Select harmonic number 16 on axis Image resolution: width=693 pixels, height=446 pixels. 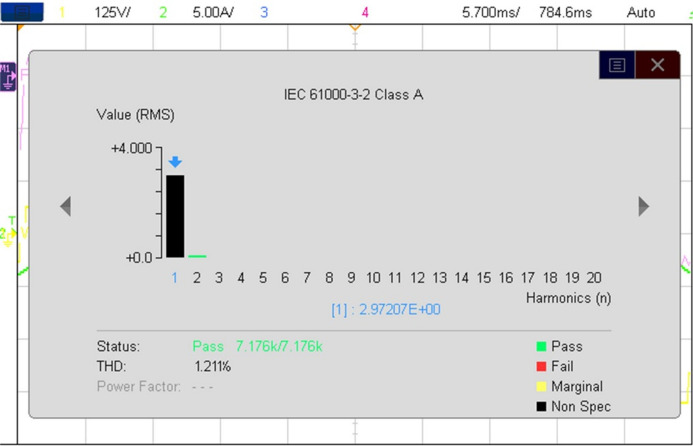(506, 278)
